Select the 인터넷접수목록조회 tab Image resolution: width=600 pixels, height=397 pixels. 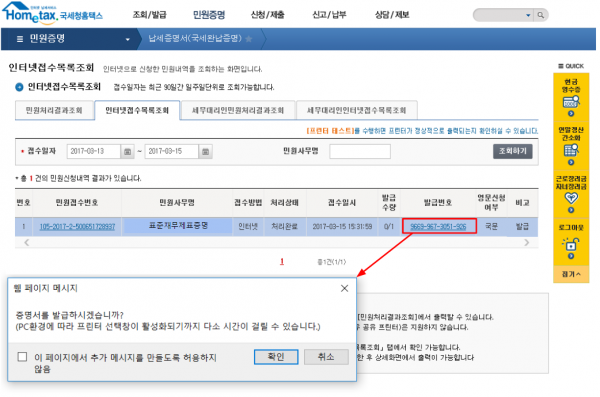point(137,110)
